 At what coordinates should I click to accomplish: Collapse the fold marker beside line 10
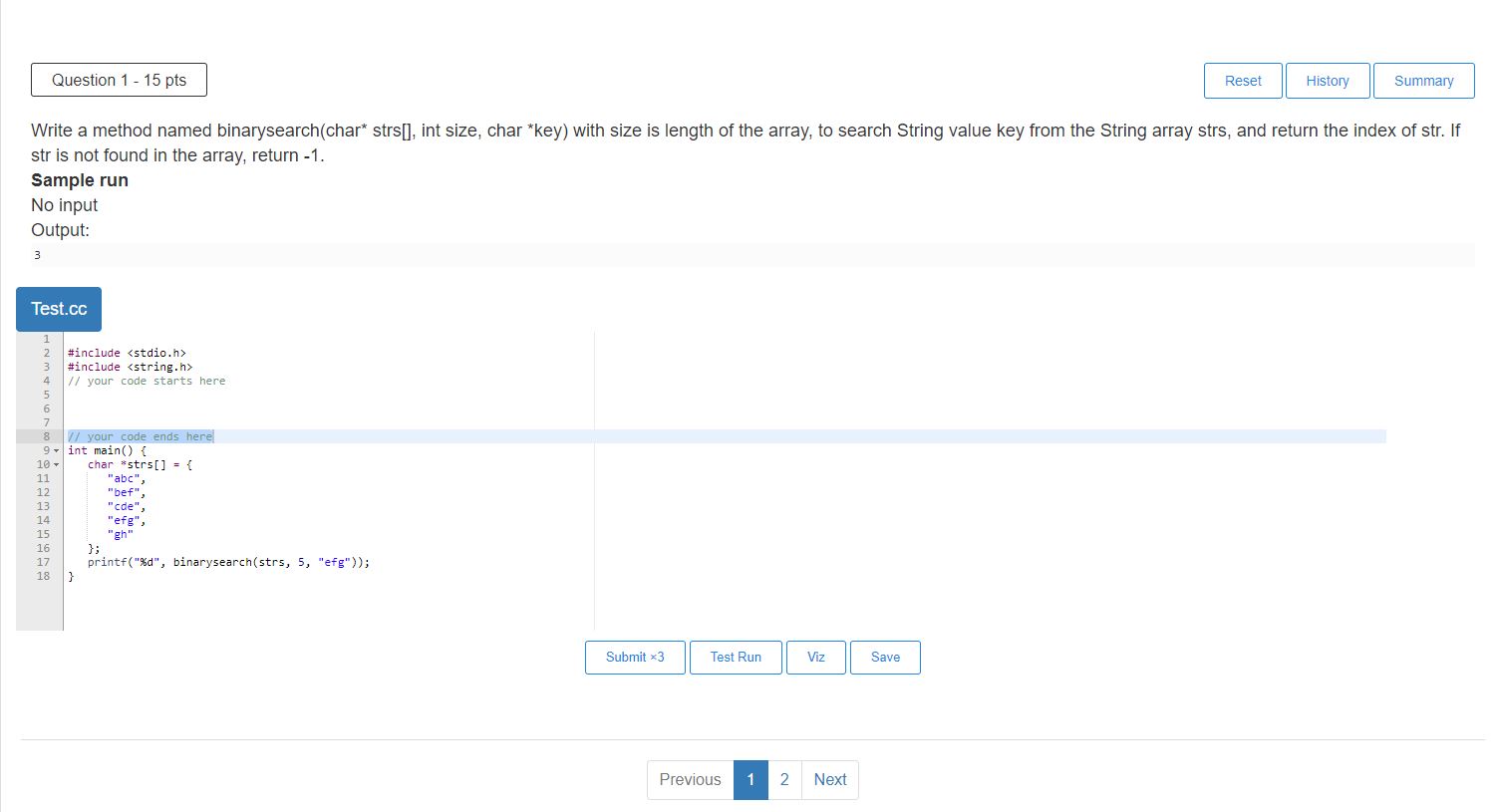(56, 464)
